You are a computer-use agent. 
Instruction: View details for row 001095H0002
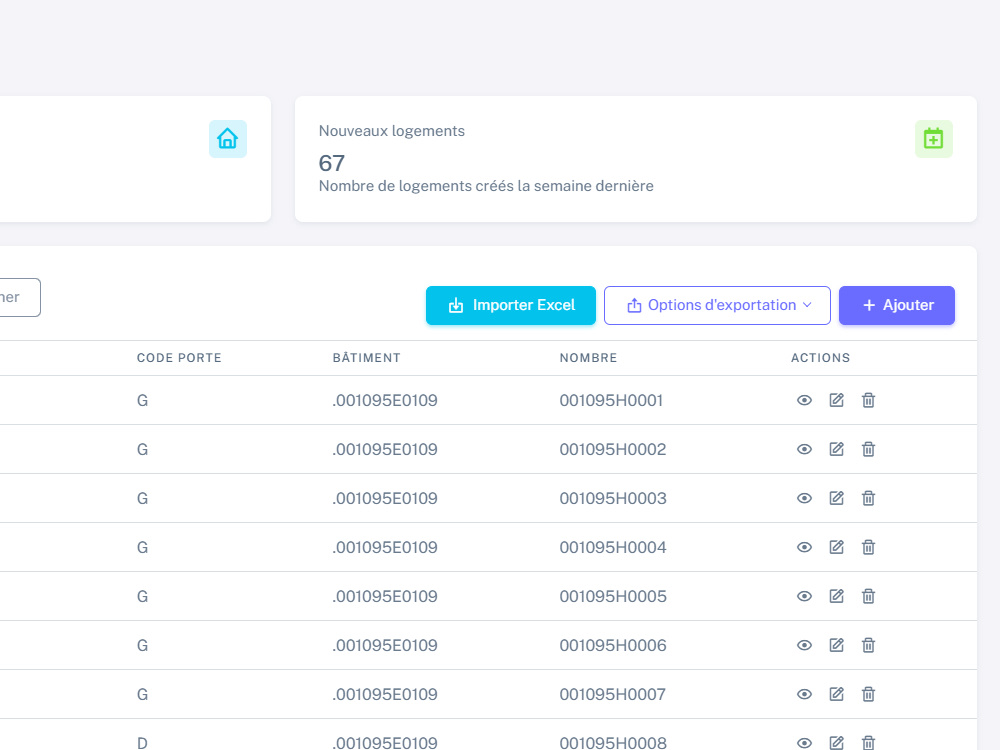coord(804,450)
